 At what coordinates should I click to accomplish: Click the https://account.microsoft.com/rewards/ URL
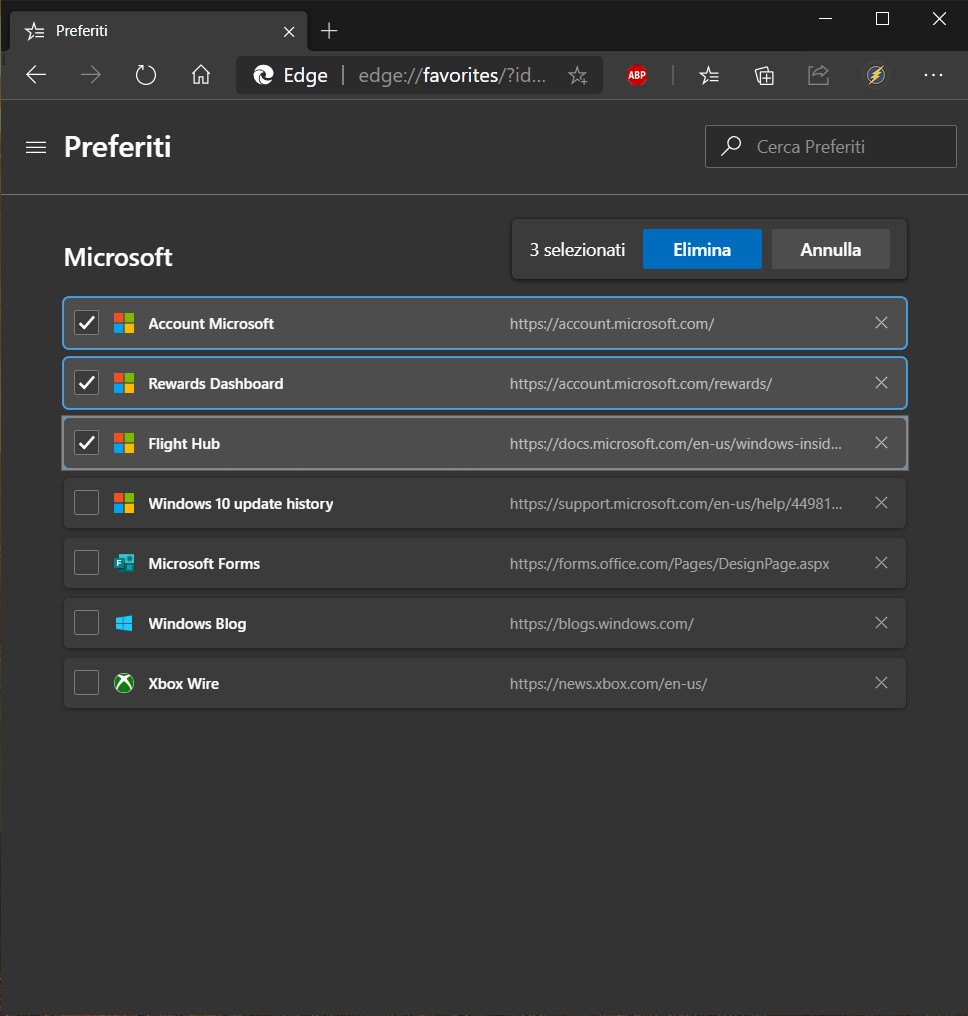coord(640,384)
